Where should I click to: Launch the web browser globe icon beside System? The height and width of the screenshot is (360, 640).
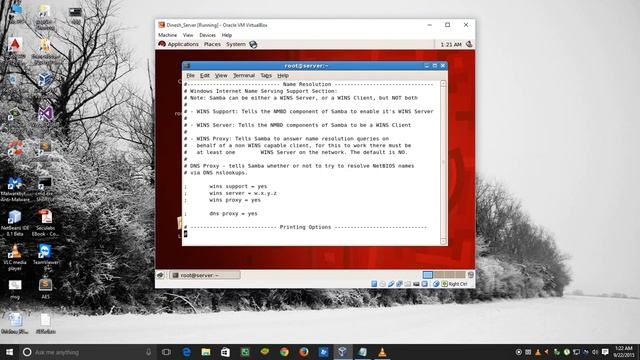(x=253, y=44)
